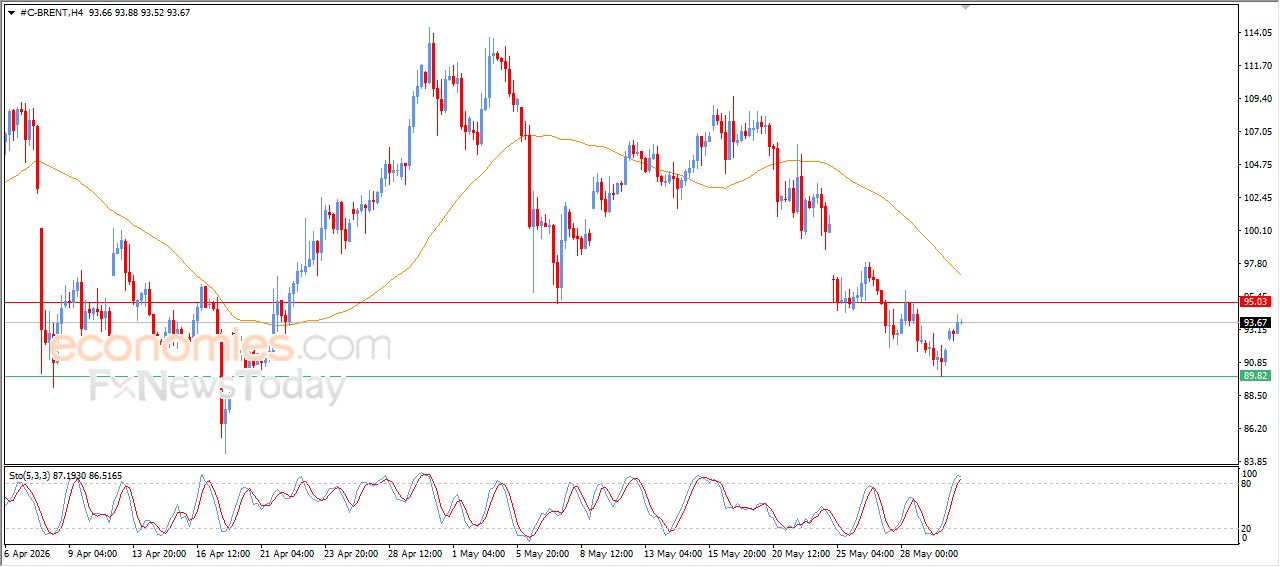
Task: Click the 8 May 12:00 time label
Action: (x=606, y=552)
